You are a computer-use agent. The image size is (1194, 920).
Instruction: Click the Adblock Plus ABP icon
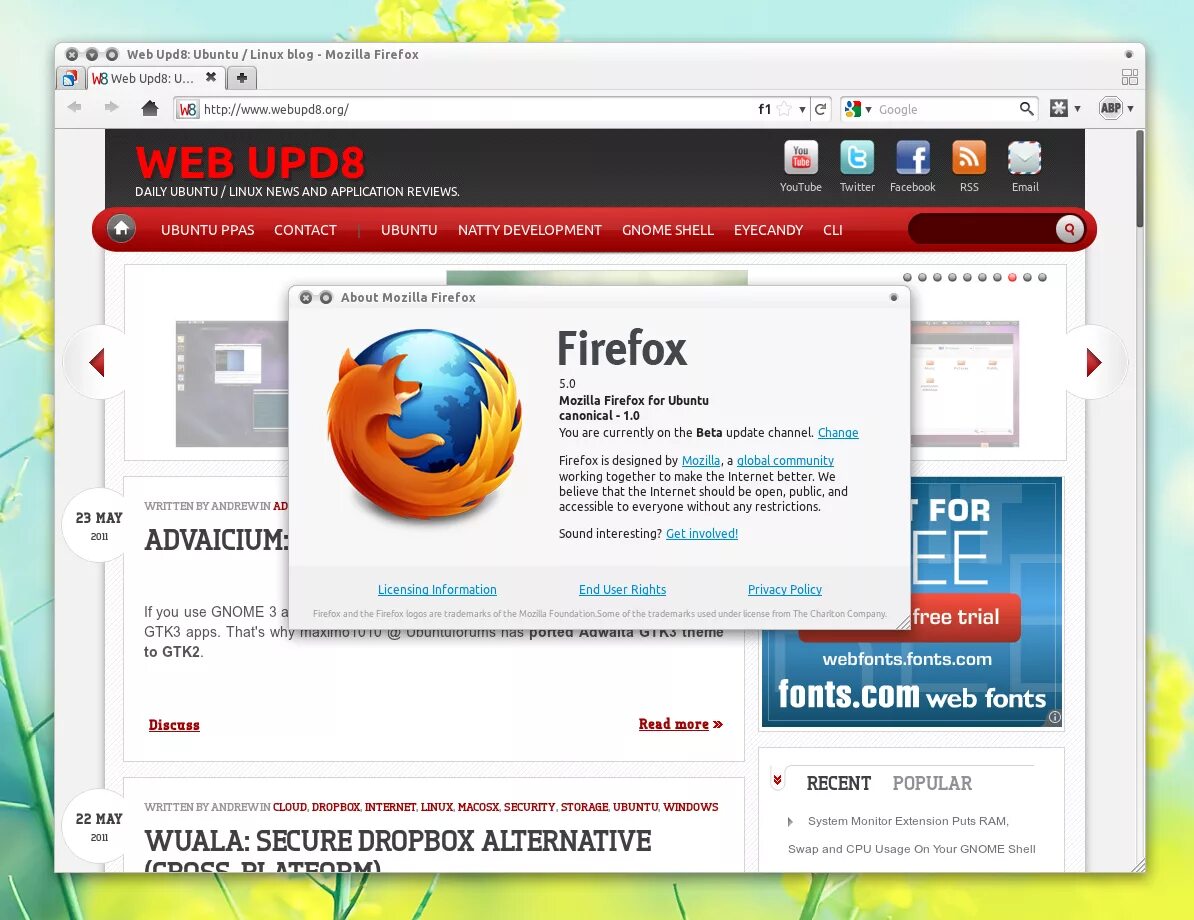[1111, 108]
